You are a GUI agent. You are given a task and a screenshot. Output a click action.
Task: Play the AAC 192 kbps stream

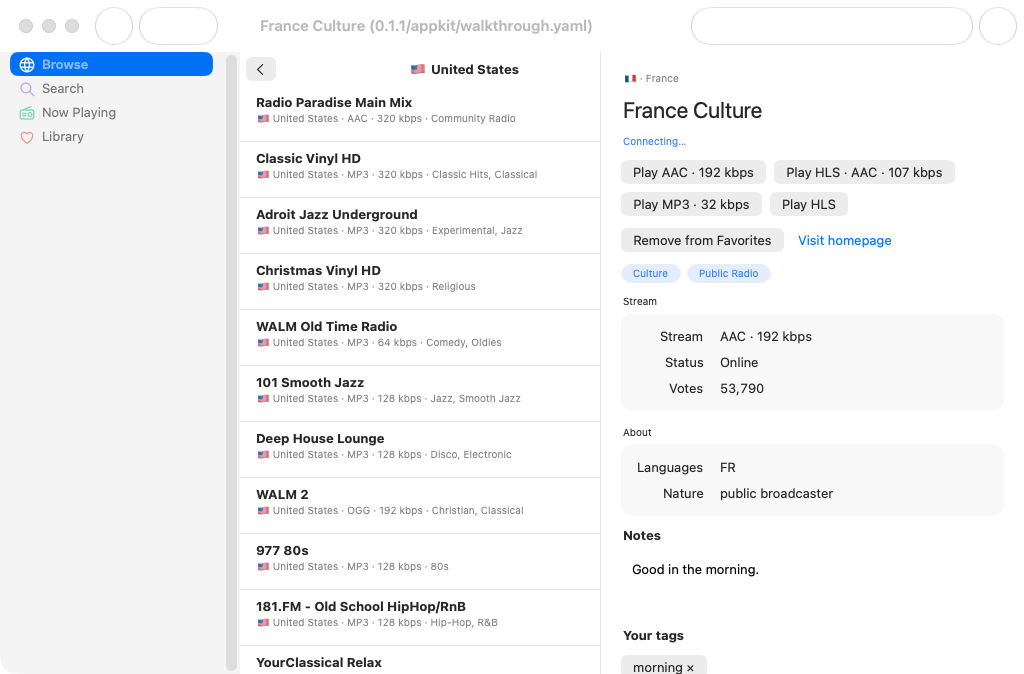(x=693, y=172)
